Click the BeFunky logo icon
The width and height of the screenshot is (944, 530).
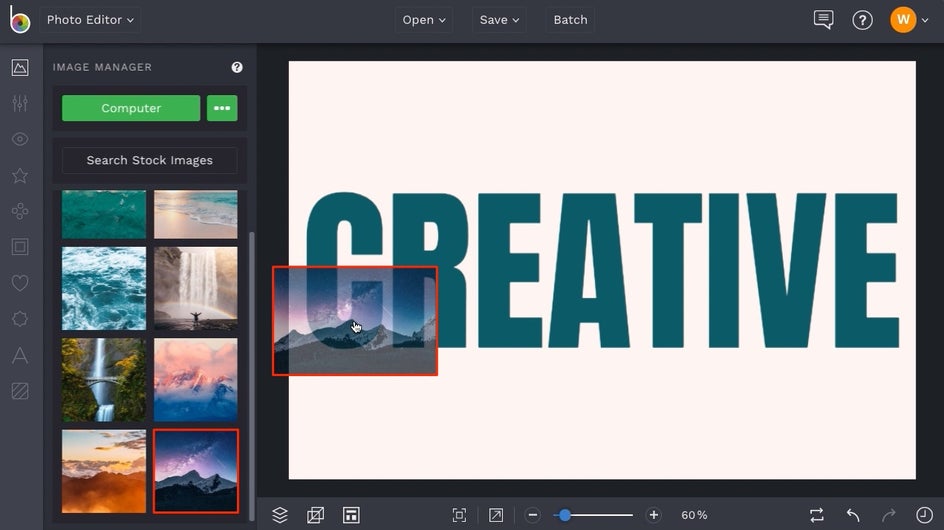pos(19,20)
